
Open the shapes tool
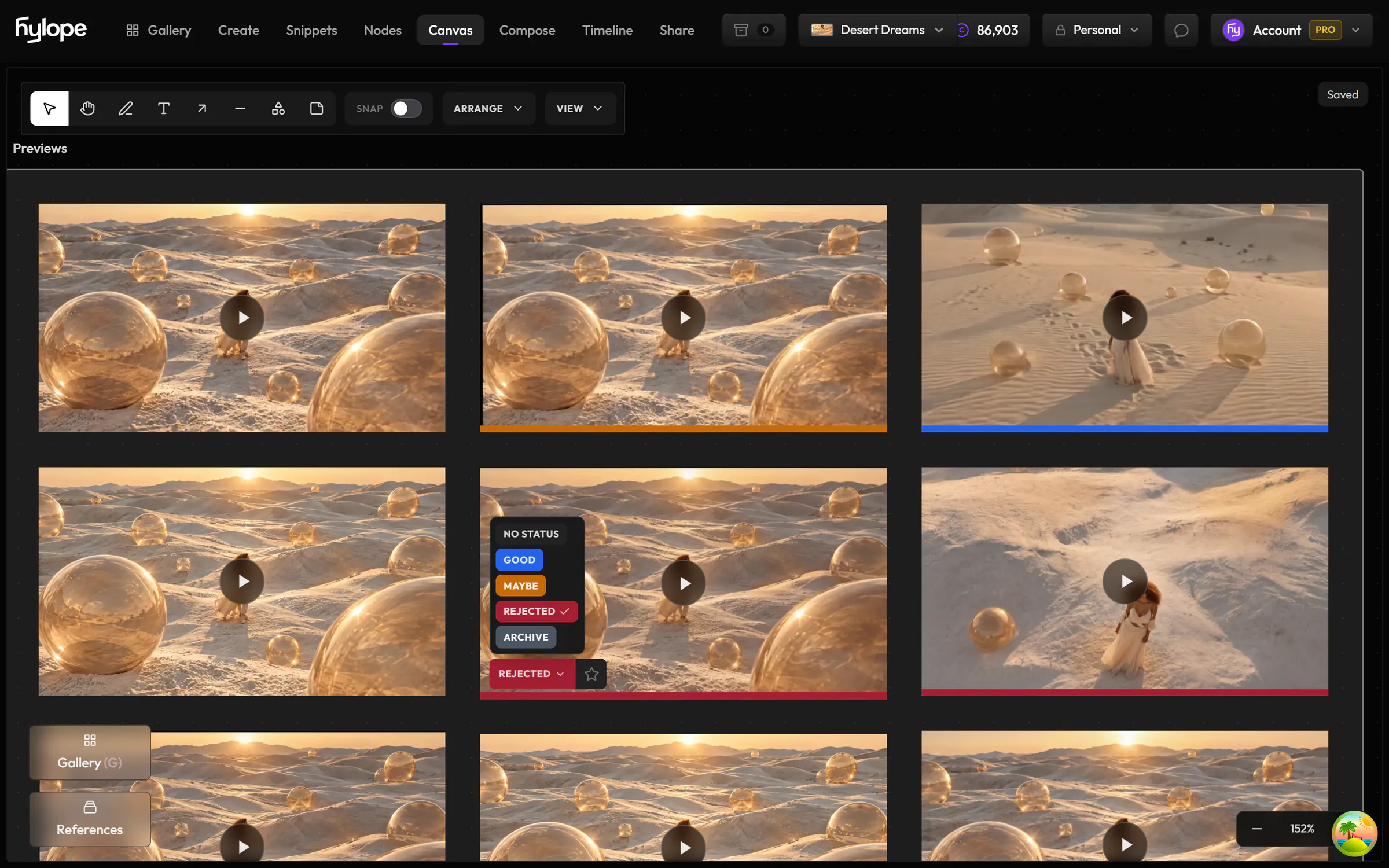point(278,108)
